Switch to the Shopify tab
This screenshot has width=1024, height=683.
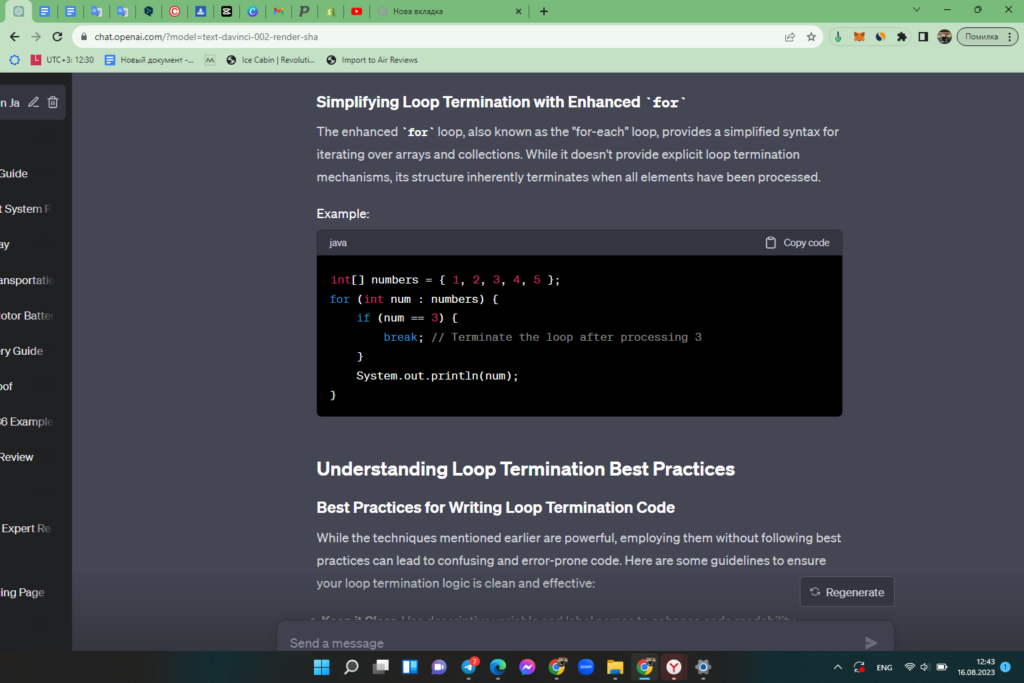tap(330, 11)
